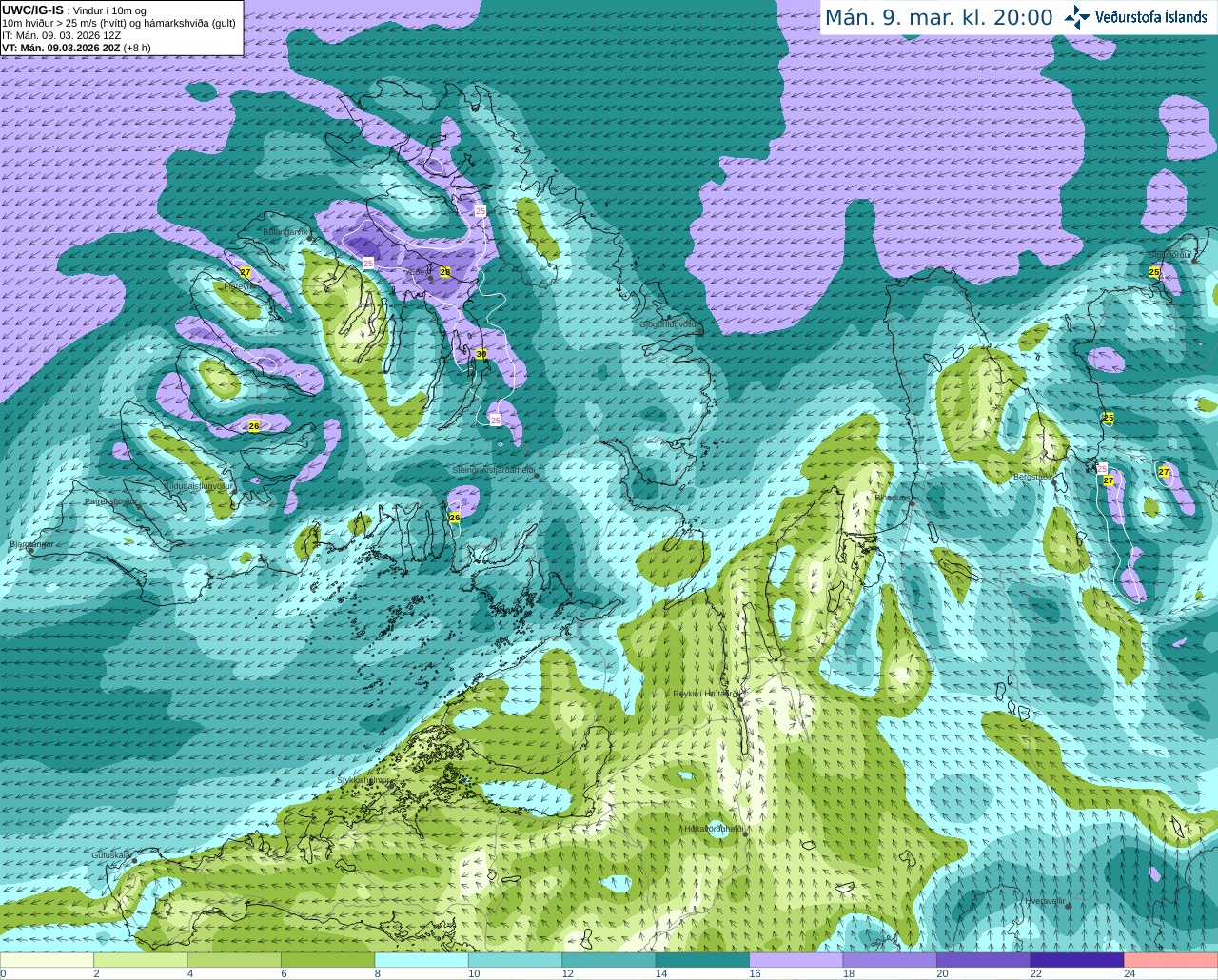Viewport: 1218px width, 980px height.
Task: Click the Siglufjörður station label
Action: [x=1170, y=255]
